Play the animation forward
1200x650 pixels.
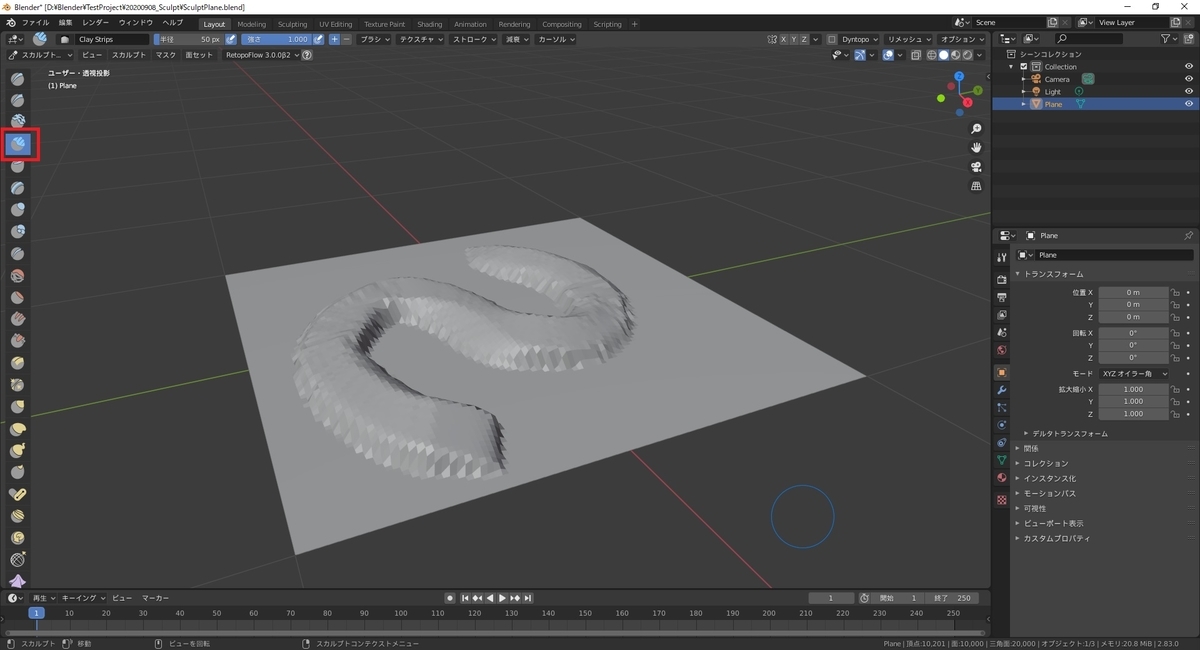point(502,598)
